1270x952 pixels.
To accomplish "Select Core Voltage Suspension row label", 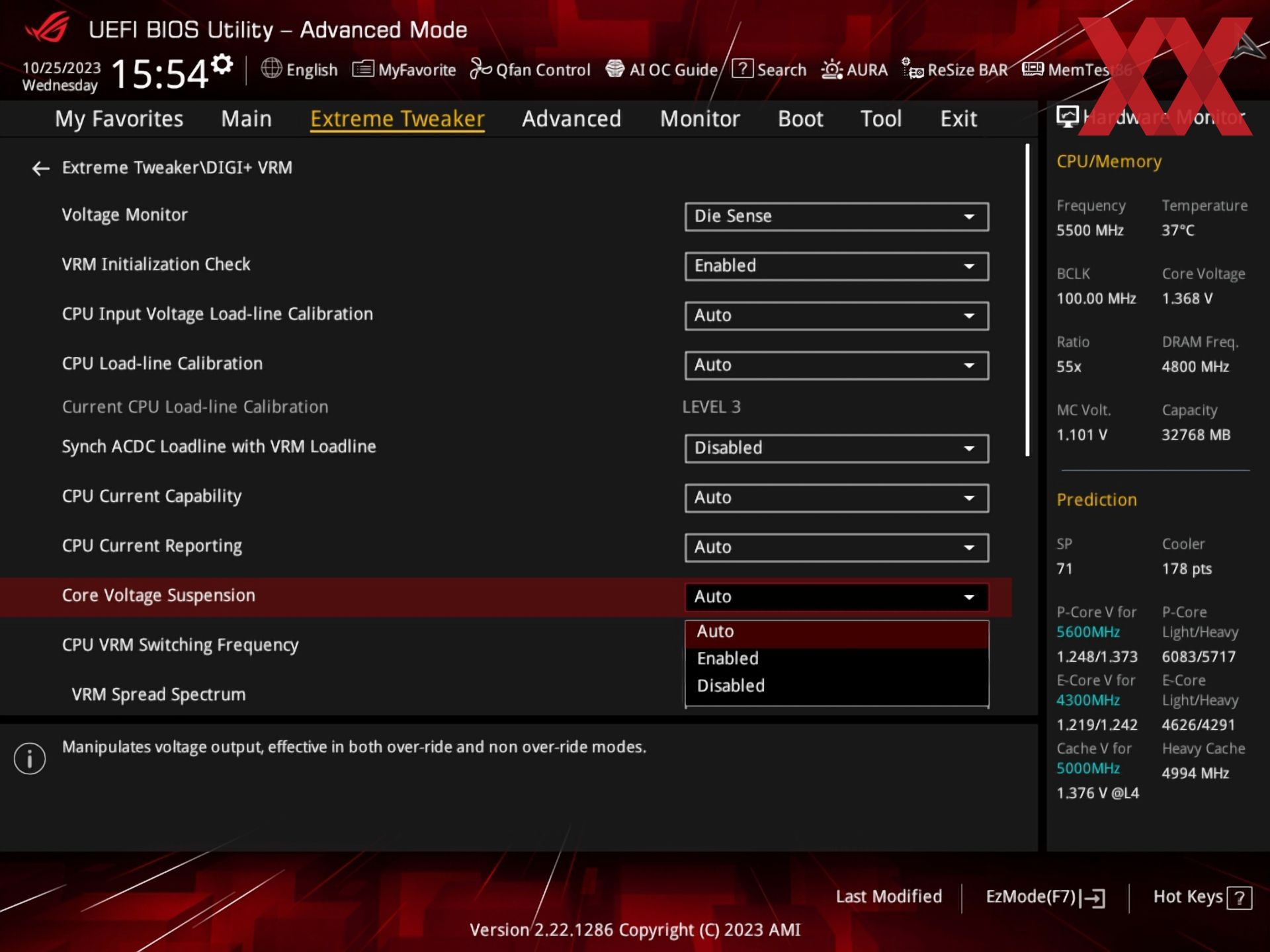I will coord(159,596).
